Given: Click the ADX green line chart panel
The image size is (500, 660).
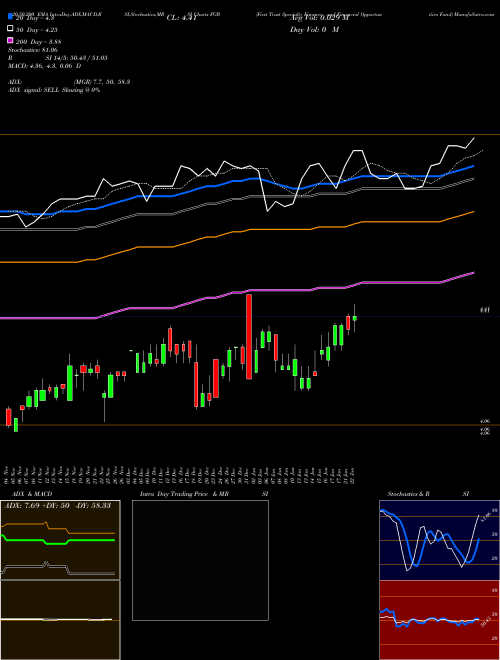Looking at the screenshot, I should tap(60, 540).
